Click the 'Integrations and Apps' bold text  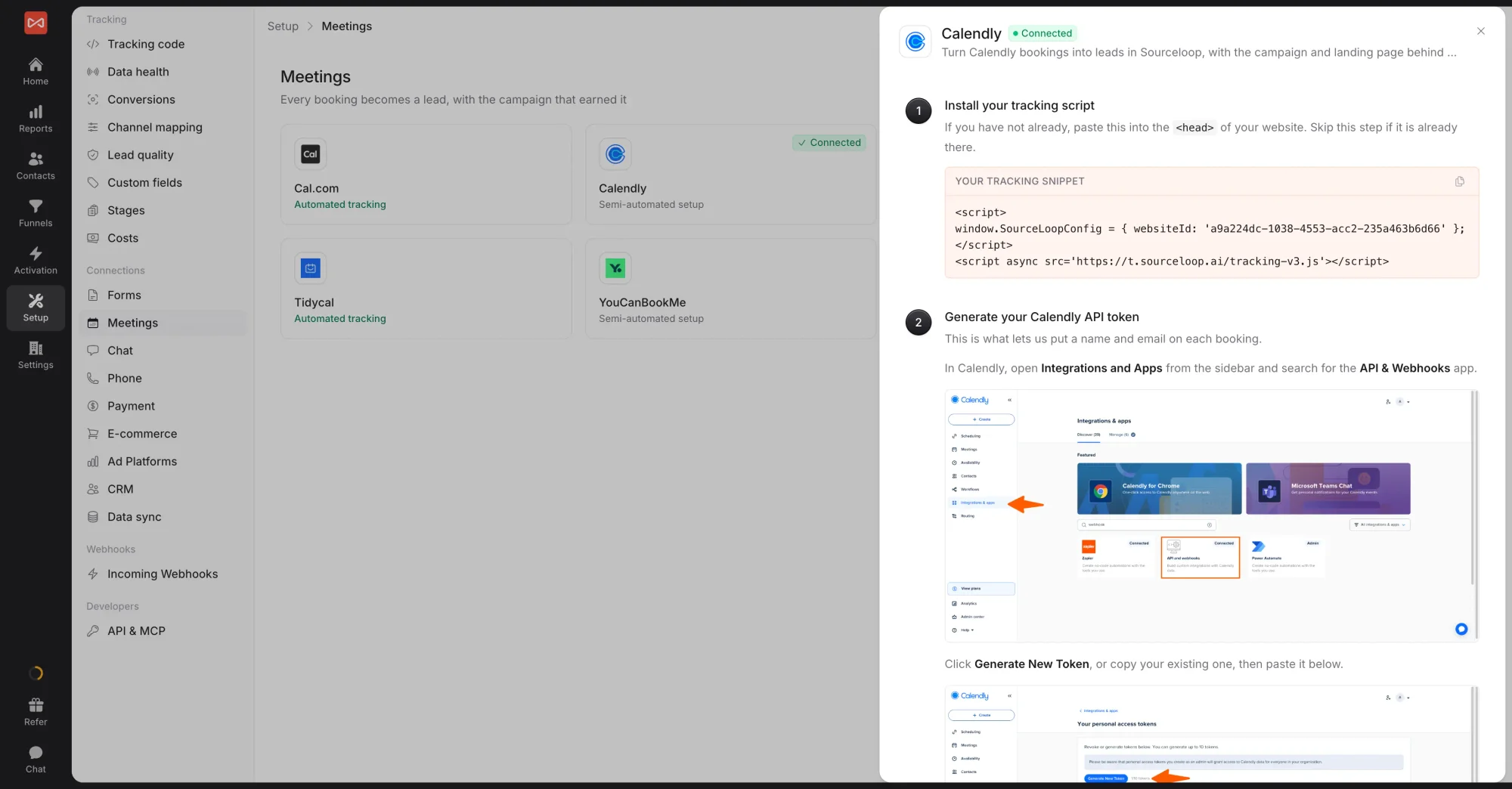click(x=1101, y=369)
